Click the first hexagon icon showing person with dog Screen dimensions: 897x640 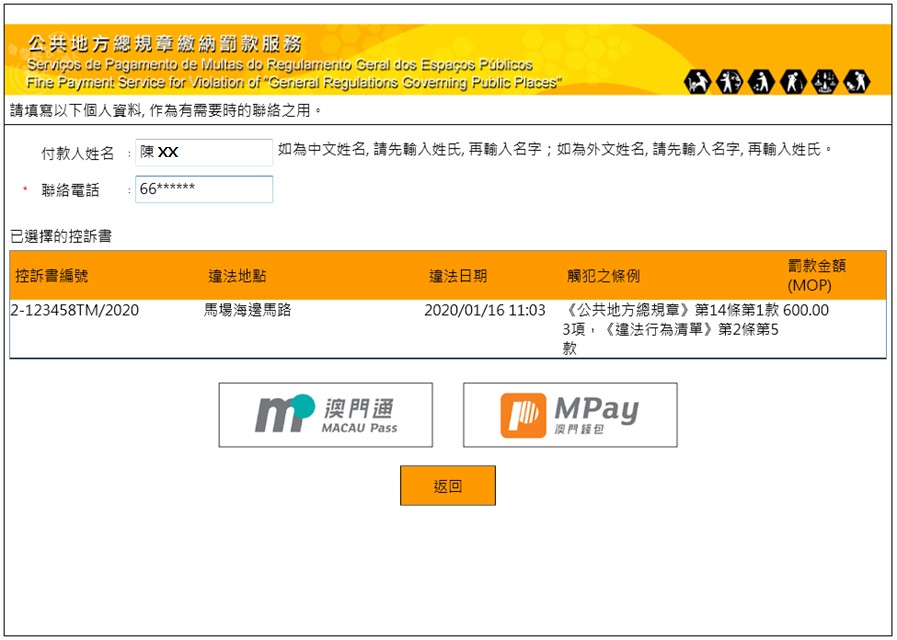pos(697,82)
